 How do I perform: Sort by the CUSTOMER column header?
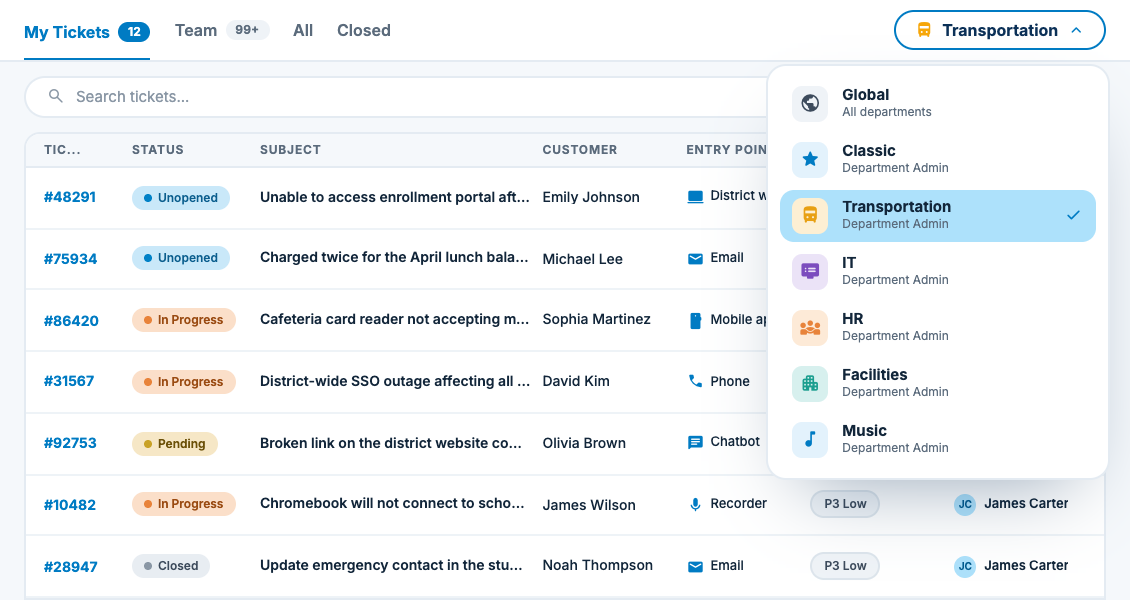[x=580, y=150]
